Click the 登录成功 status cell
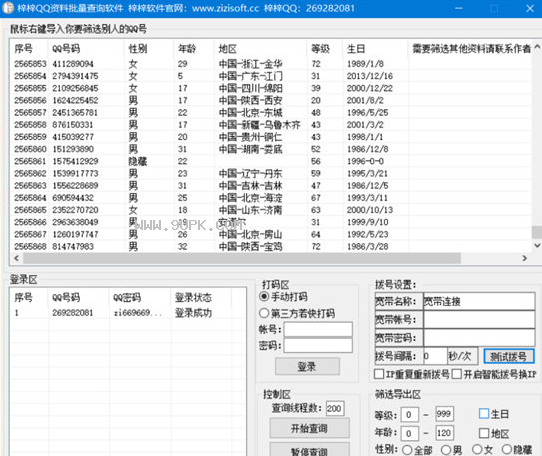Image resolution: width=542 pixels, height=456 pixels. 193,313
